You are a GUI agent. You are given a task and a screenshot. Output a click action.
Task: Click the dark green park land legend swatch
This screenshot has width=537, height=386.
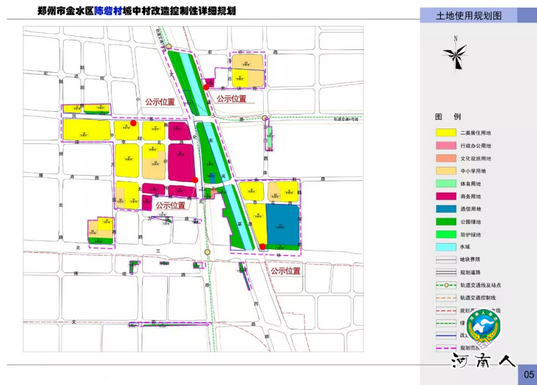tap(446, 222)
